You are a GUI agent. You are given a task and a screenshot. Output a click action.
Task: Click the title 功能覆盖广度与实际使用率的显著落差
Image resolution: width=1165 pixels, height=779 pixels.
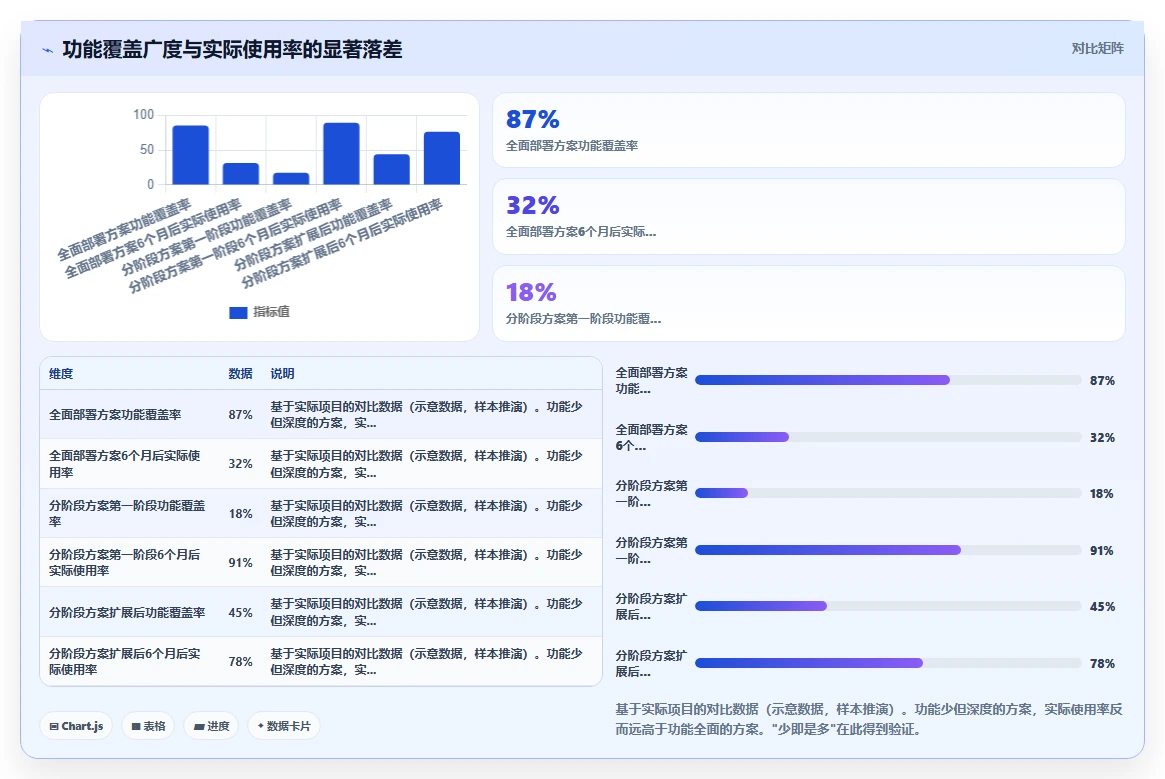click(233, 50)
